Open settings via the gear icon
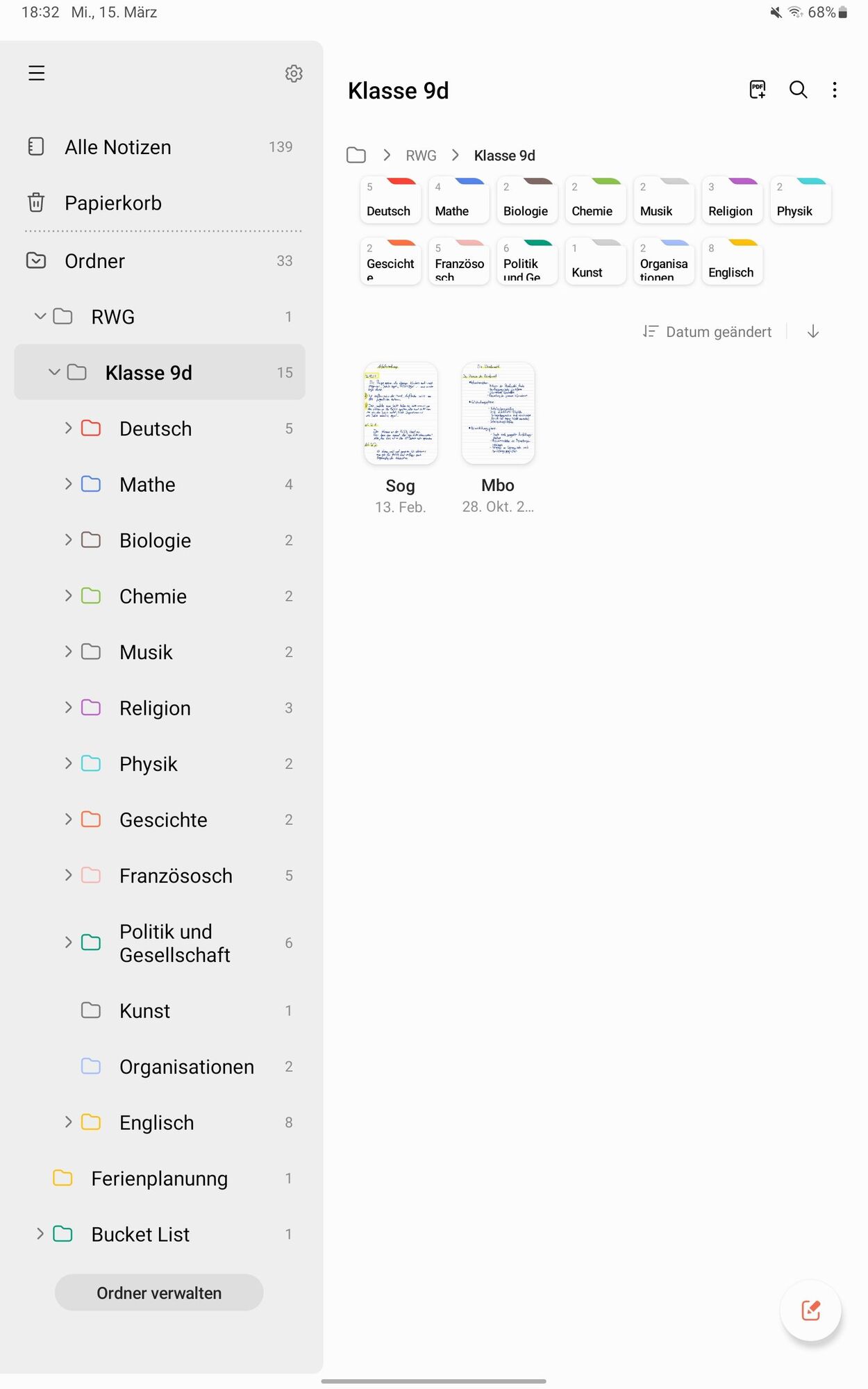This screenshot has width=868, height=1389. (294, 74)
